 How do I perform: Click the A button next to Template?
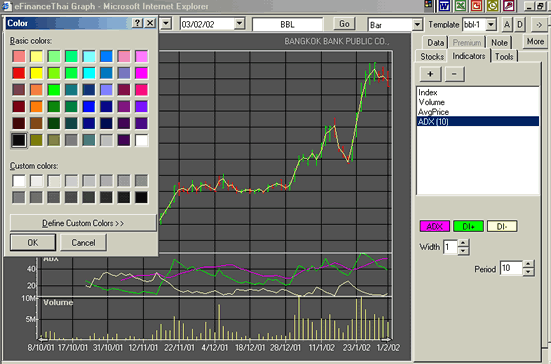506,25
